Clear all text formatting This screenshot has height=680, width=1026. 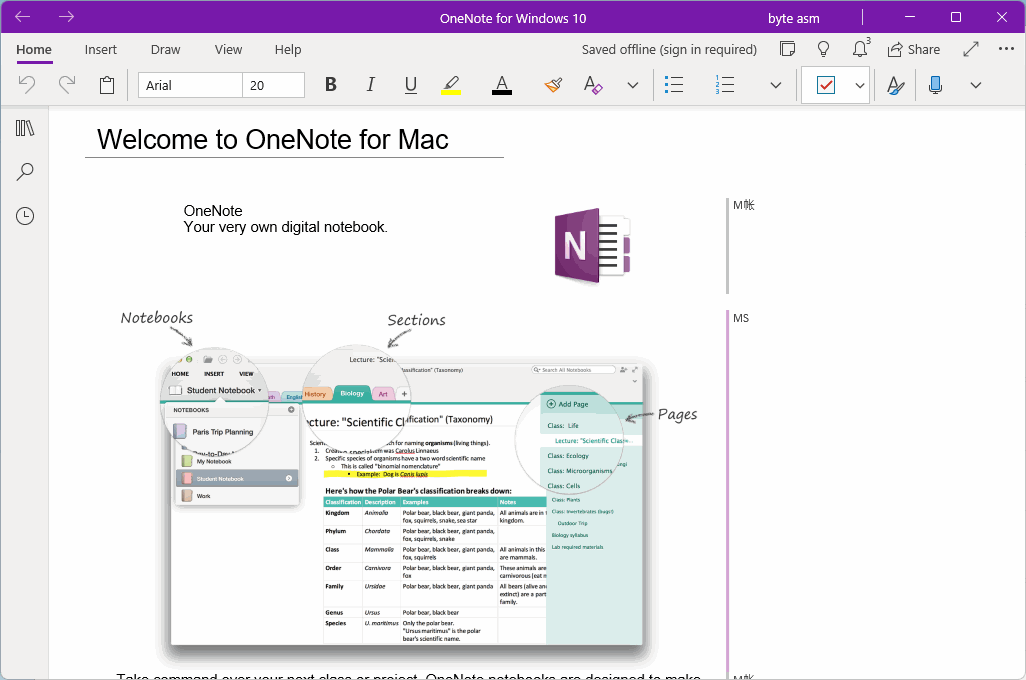point(593,85)
